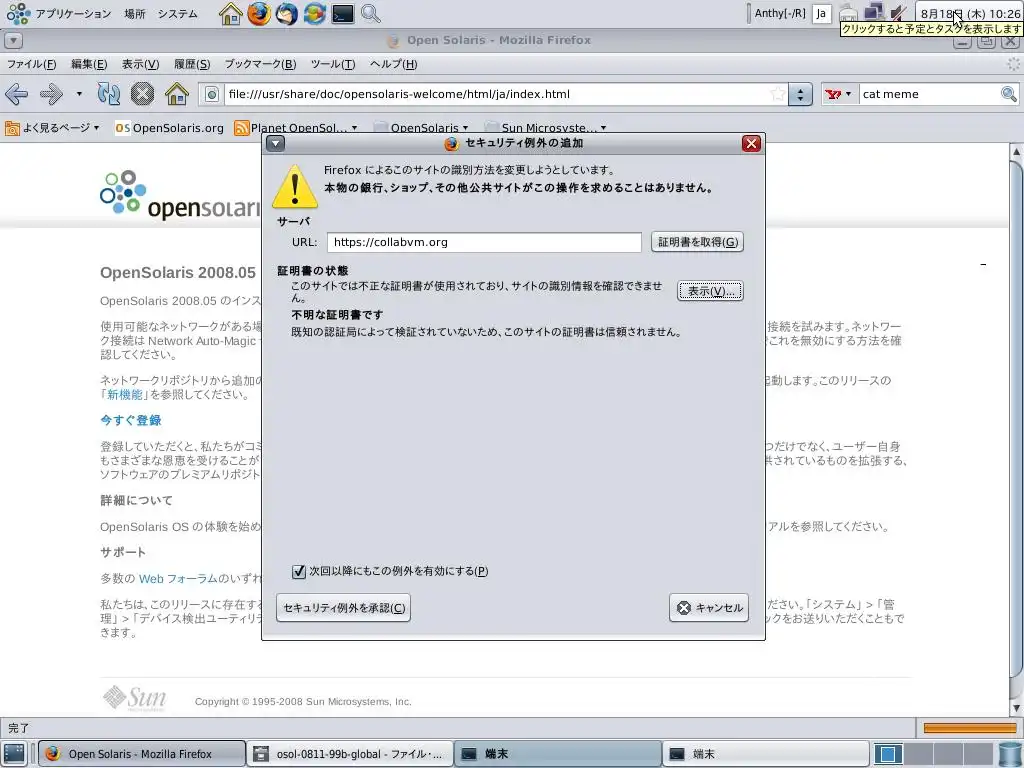Open the address bar history dropdown

(x=800, y=95)
